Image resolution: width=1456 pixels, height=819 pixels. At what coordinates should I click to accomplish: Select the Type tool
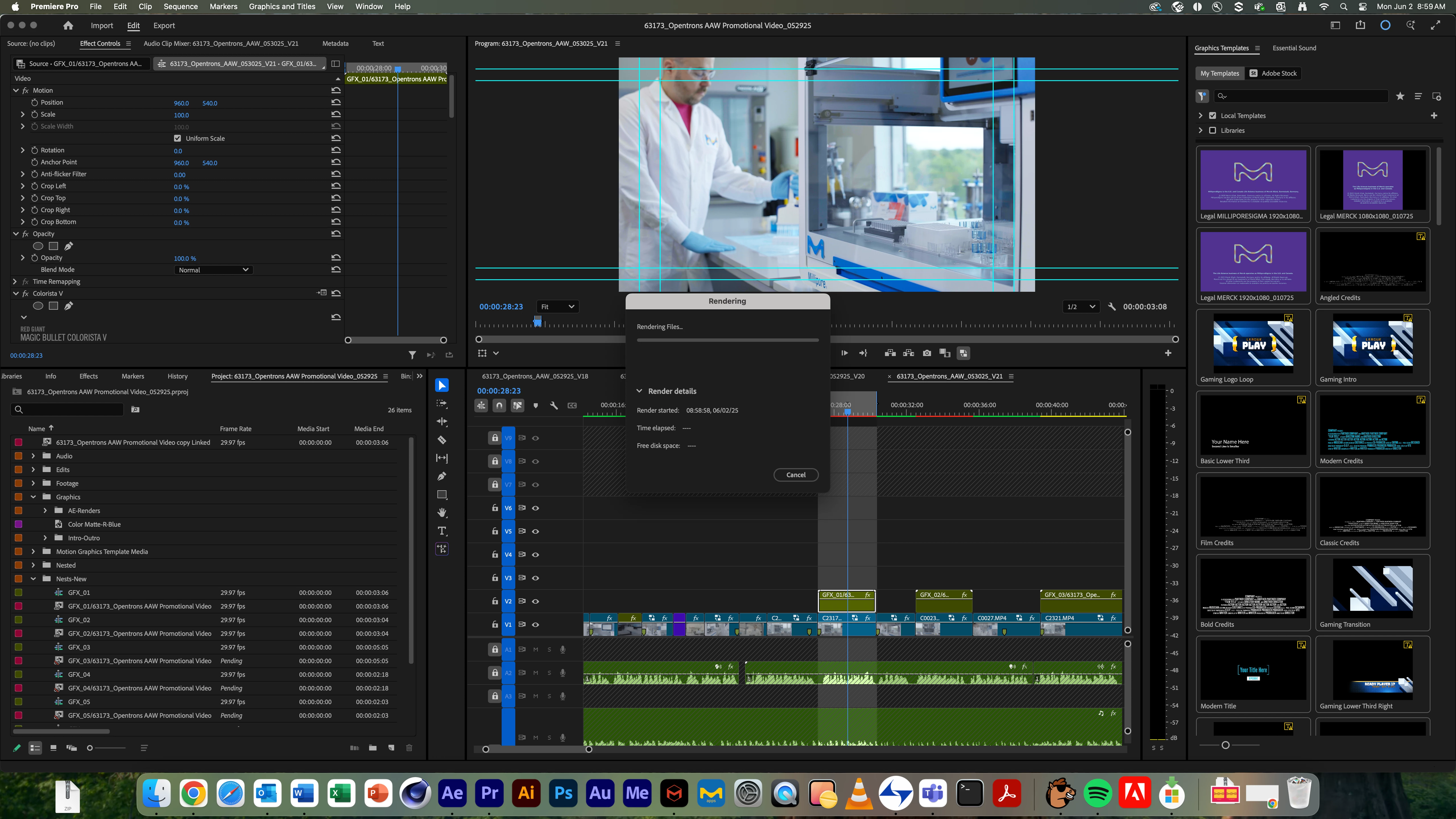pyautogui.click(x=442, y=531)
